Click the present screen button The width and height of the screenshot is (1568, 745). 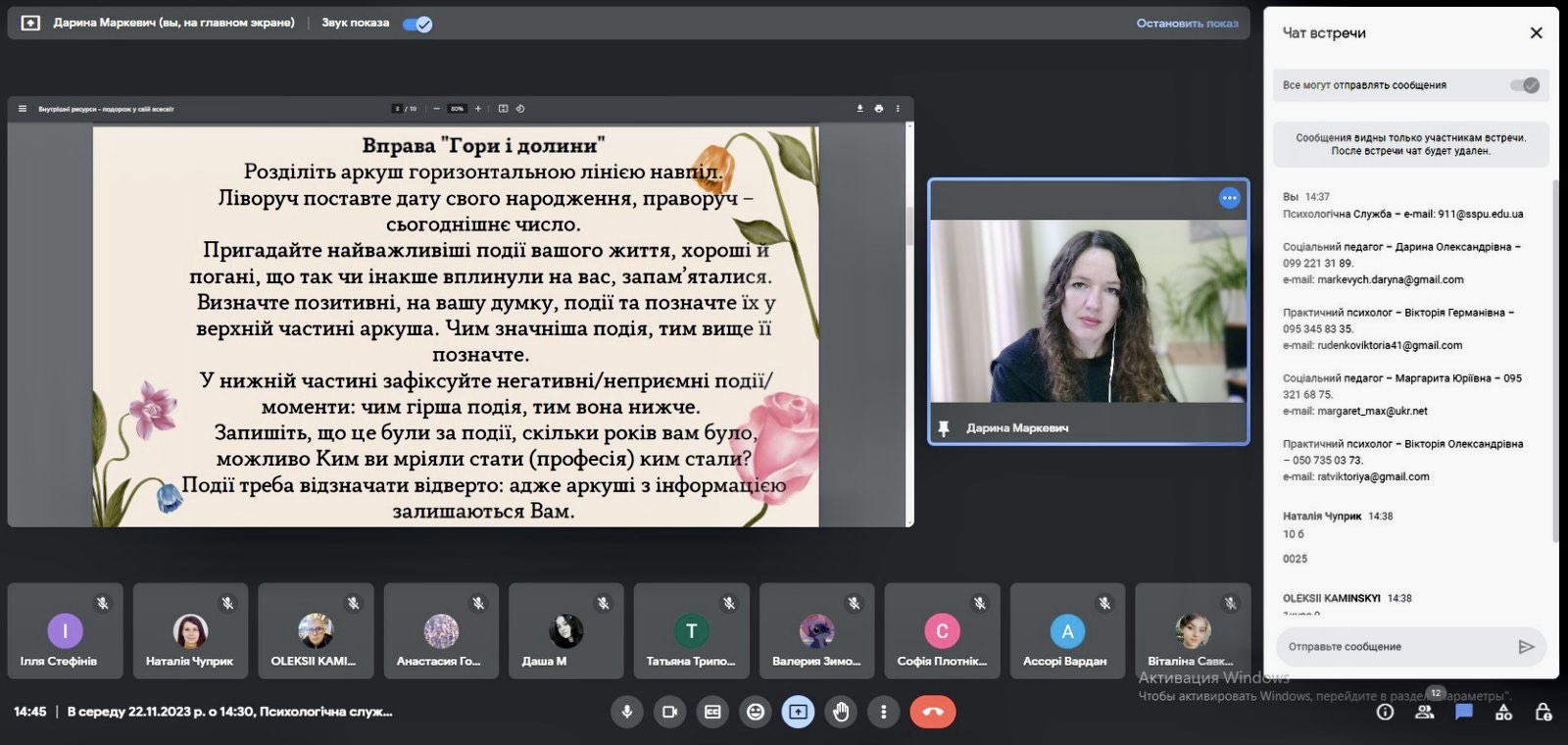pyautogui.click(x=798, y=712)
